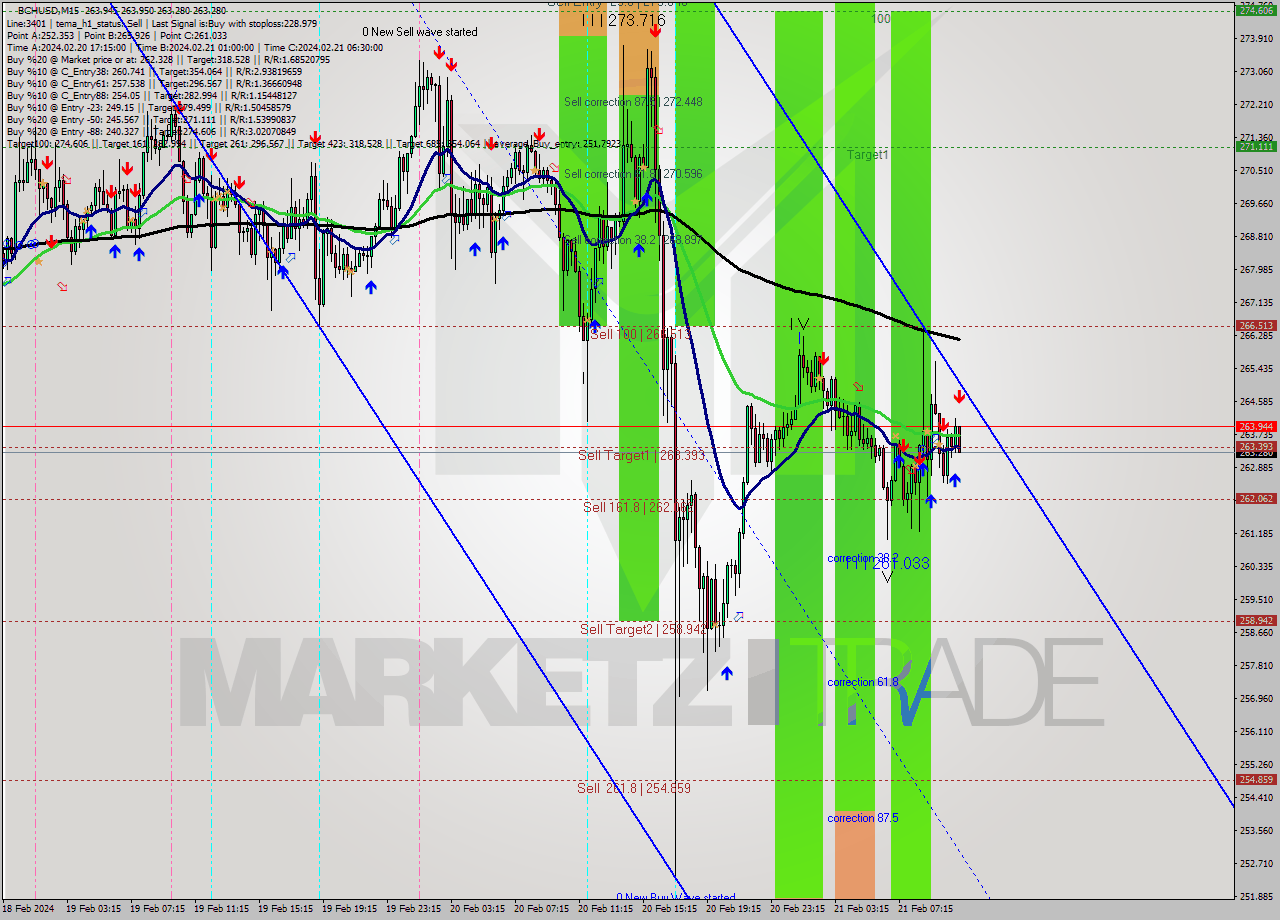Click the 'Buy %10 @ C_Entry61: 257.538' line
Screen dimensions: 1280x920
tap(154, 83)
